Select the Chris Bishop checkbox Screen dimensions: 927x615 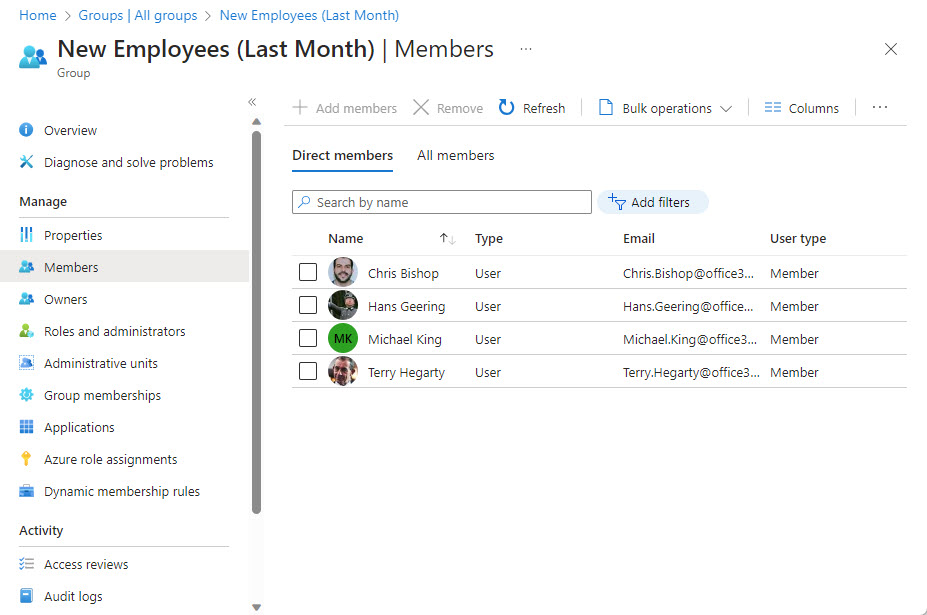[x=308, y=273]
